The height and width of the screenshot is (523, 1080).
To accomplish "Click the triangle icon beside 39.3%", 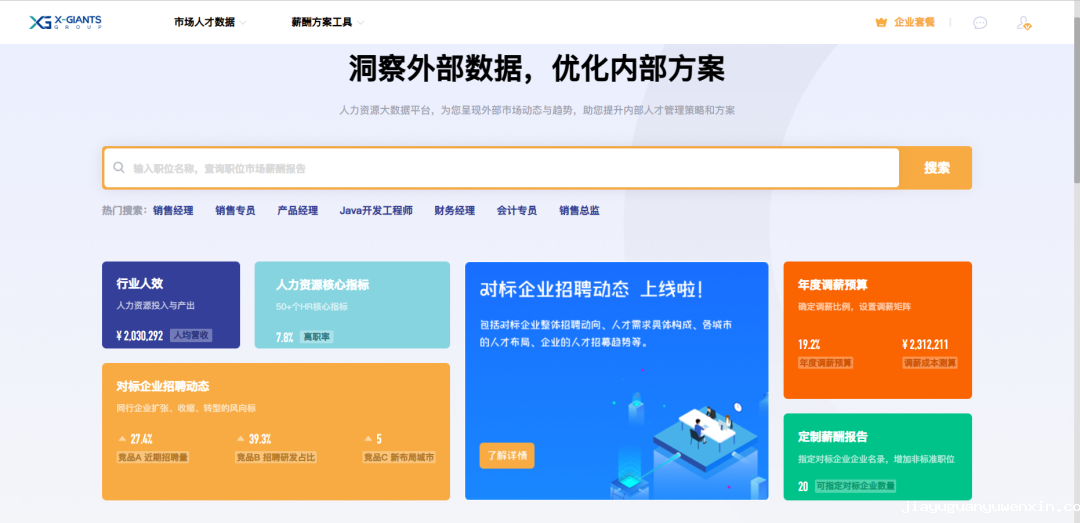I will pos(240,439).
